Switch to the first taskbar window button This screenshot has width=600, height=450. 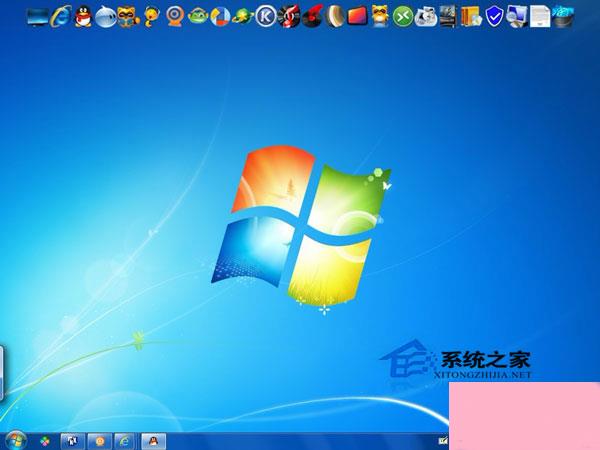pos(72,442)
